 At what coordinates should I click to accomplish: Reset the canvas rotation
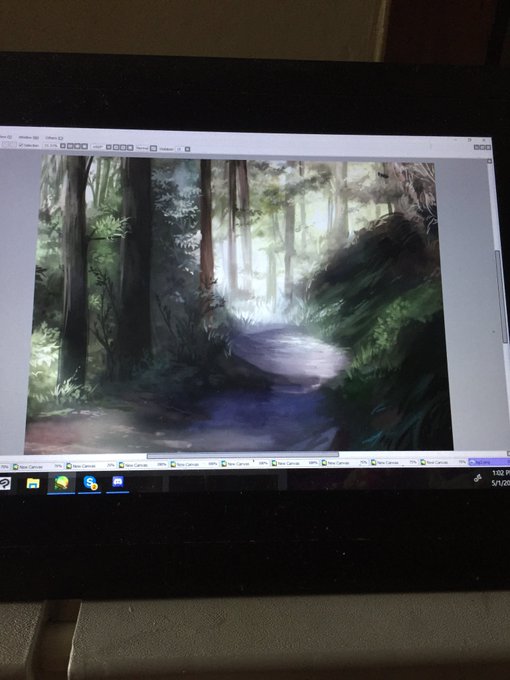coord(131,147)
